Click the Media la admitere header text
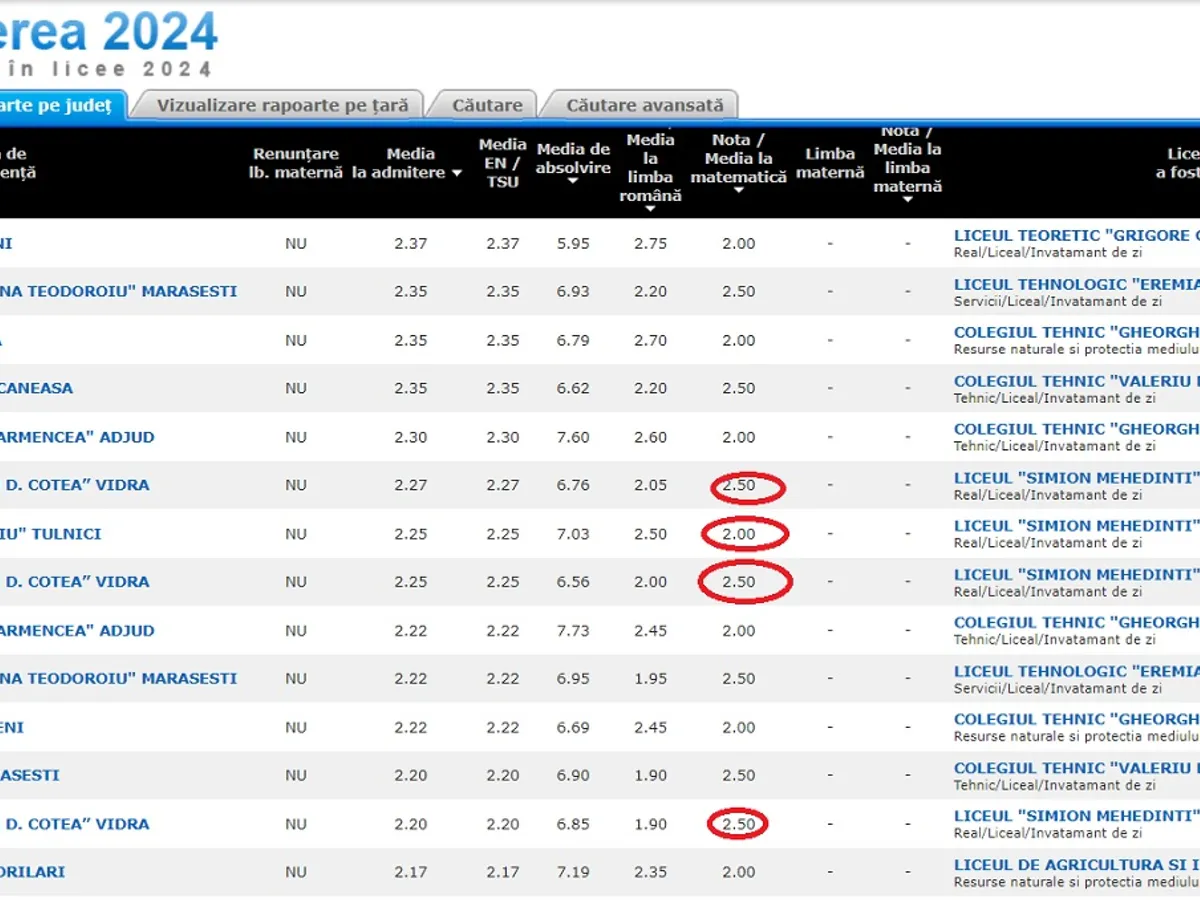 pos(410,163)
